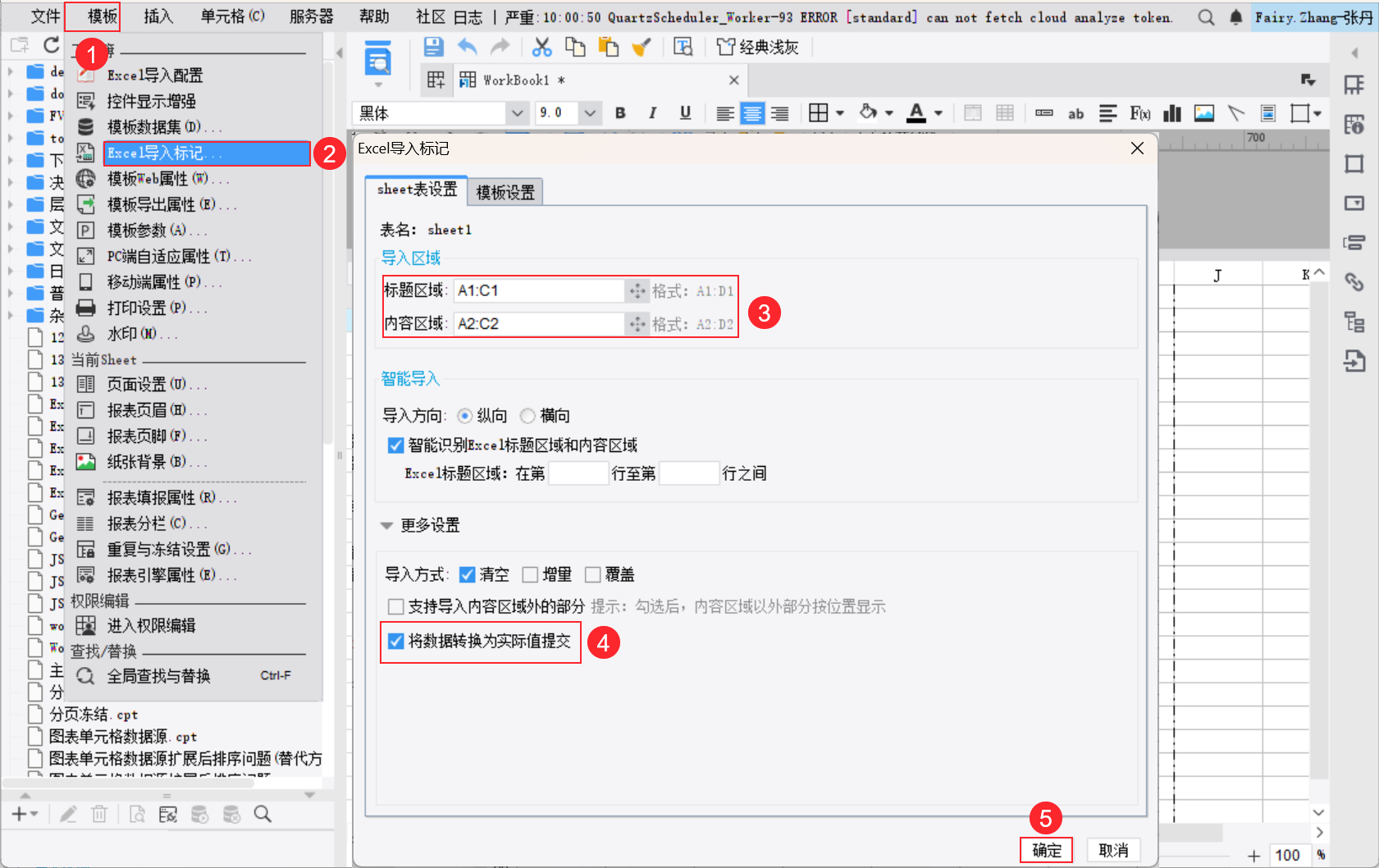The width and height of the screenshot is (1379, 868).
Task: Click the undo arrow icon
Action: click(x=467, y=47)
